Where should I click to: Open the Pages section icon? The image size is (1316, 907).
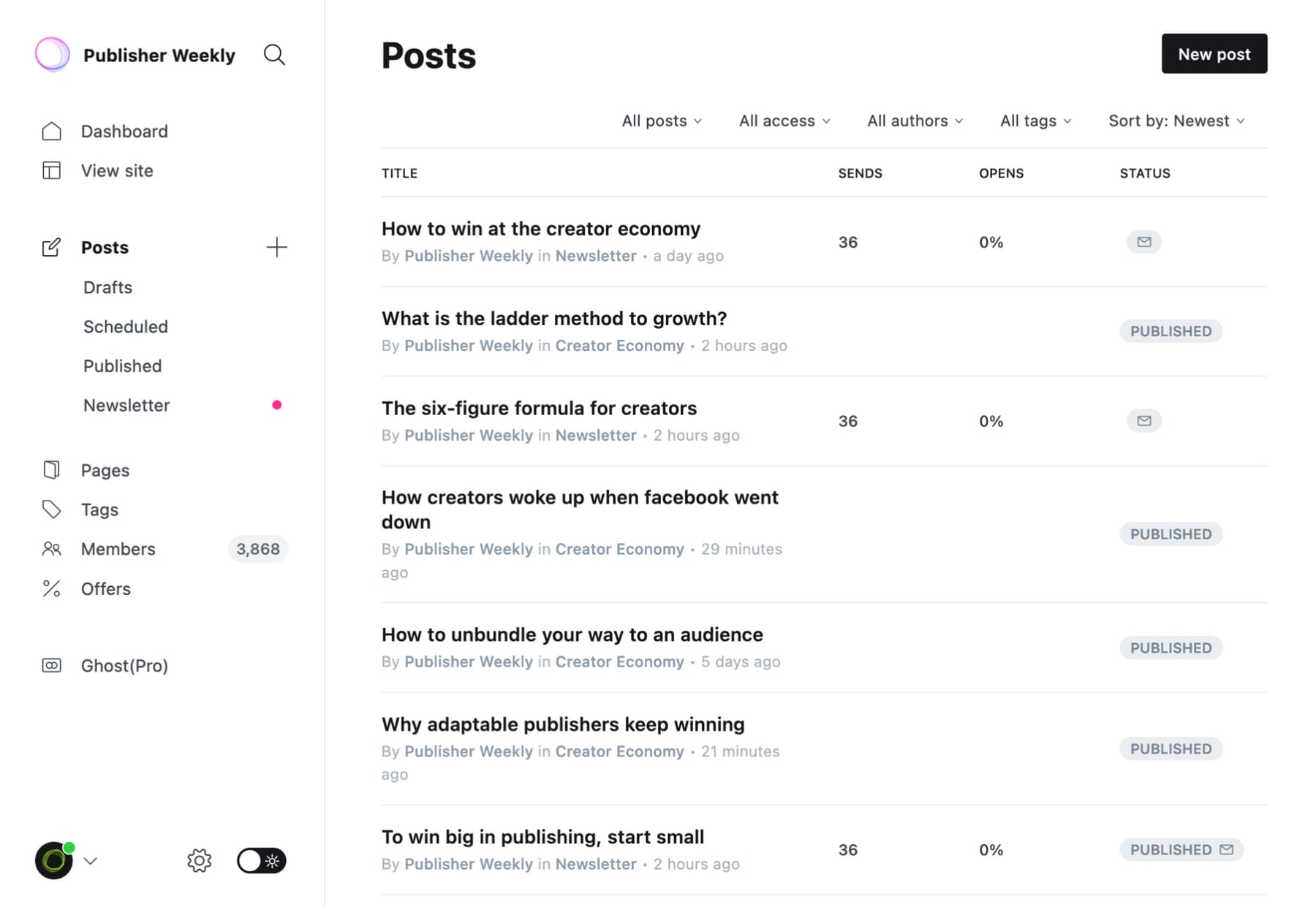51,470
